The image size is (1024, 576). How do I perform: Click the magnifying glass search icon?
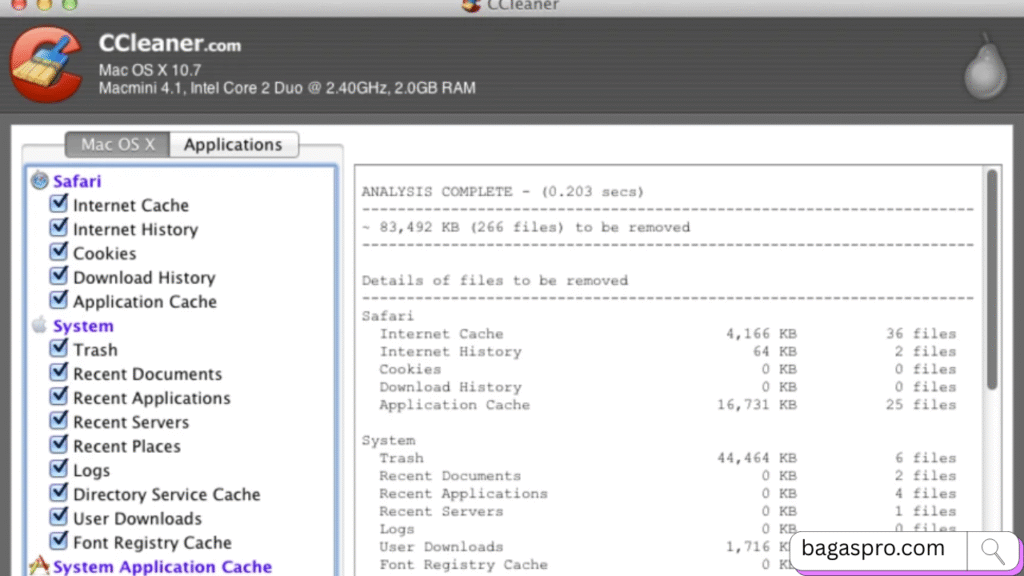pos(992,549)
